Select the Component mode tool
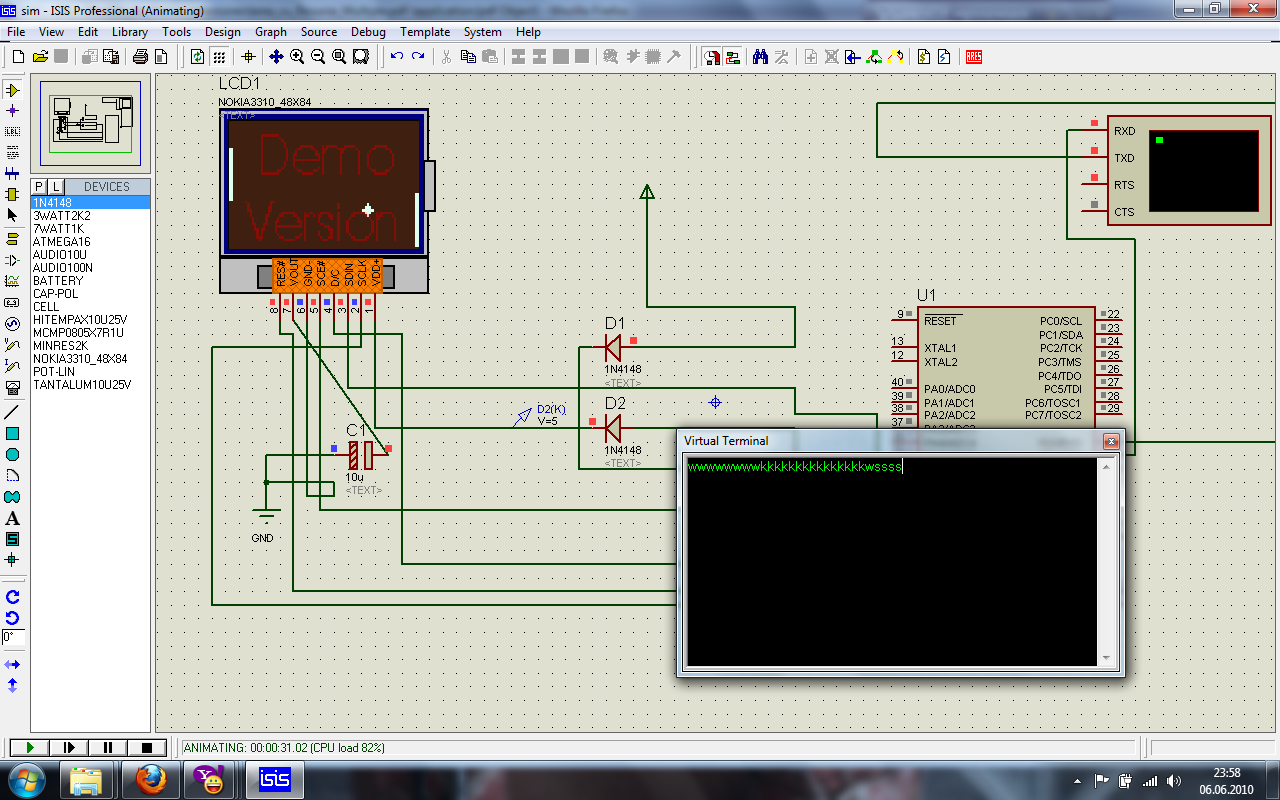The image size is (1280, 800). pos(13,90)
